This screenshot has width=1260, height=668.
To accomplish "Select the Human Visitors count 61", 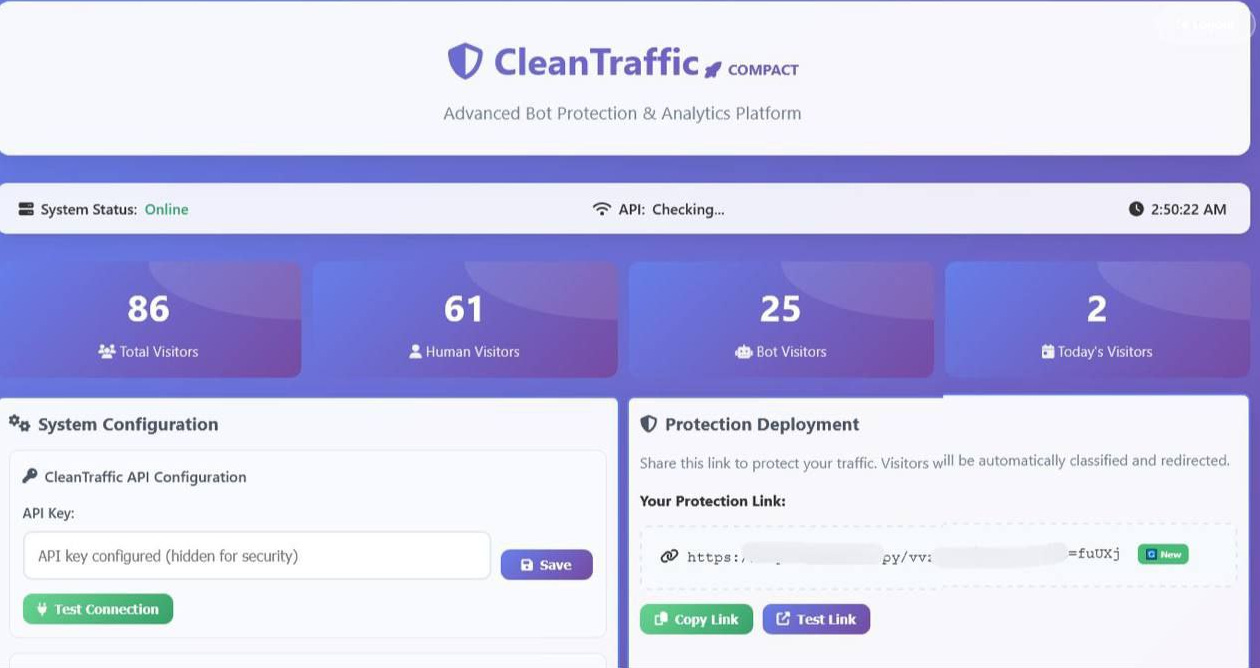I will pyautogui.click(x=464, y=309).
